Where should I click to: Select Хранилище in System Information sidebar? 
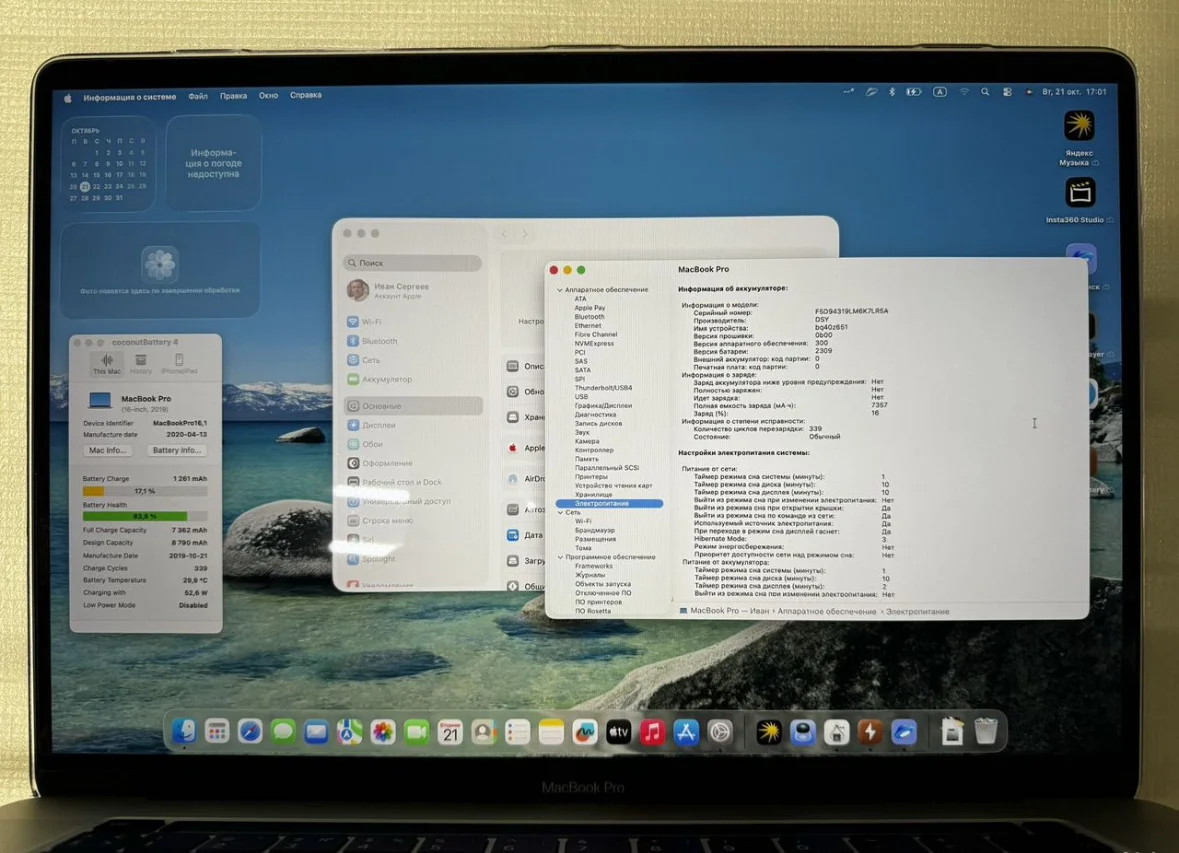(x=593, y=494)
